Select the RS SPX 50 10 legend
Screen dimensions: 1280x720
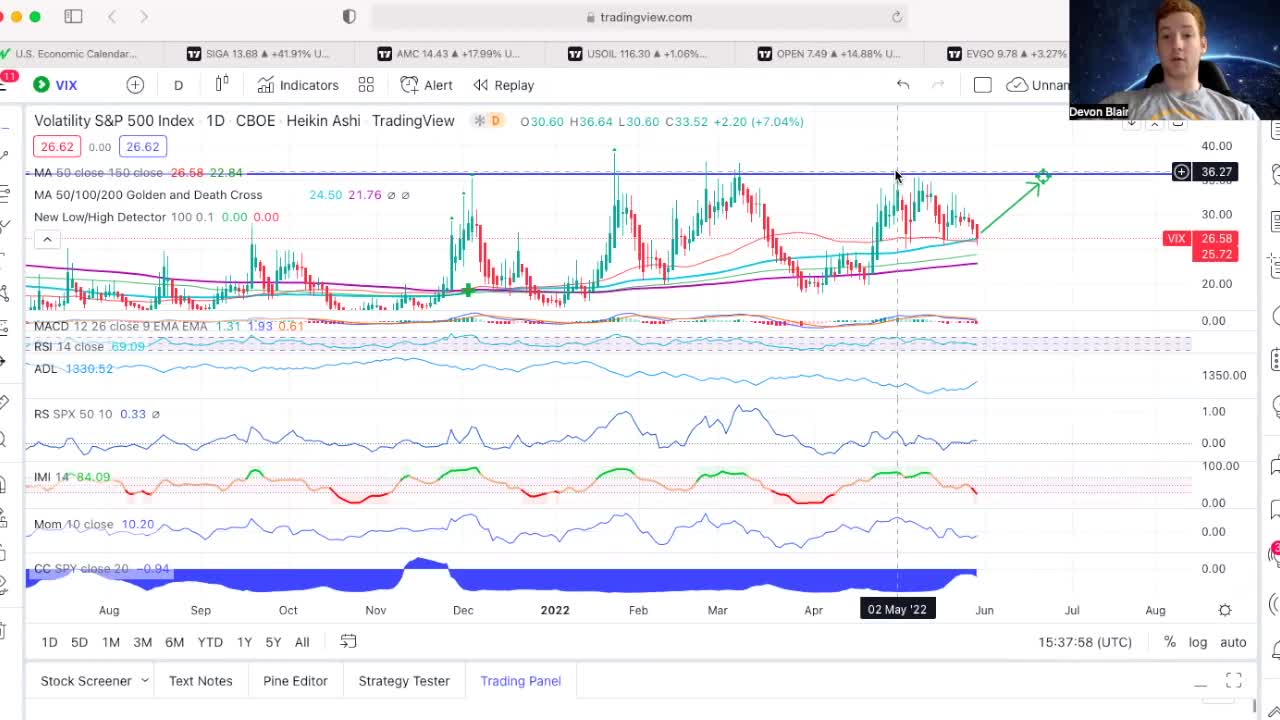[73, 414]
